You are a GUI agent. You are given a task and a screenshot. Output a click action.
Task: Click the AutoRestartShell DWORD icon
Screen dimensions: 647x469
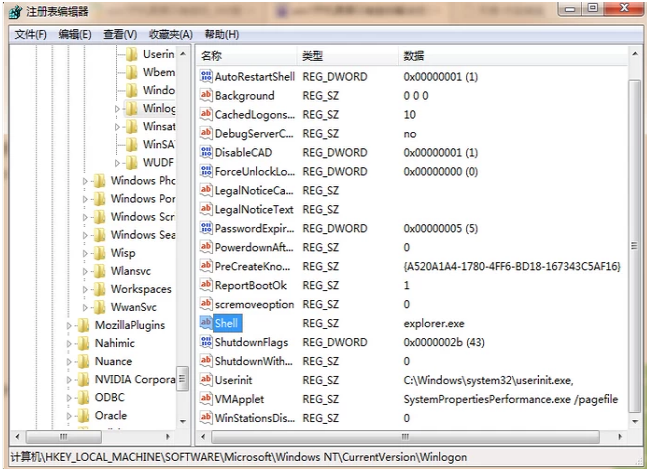click(x=206, y=77)
